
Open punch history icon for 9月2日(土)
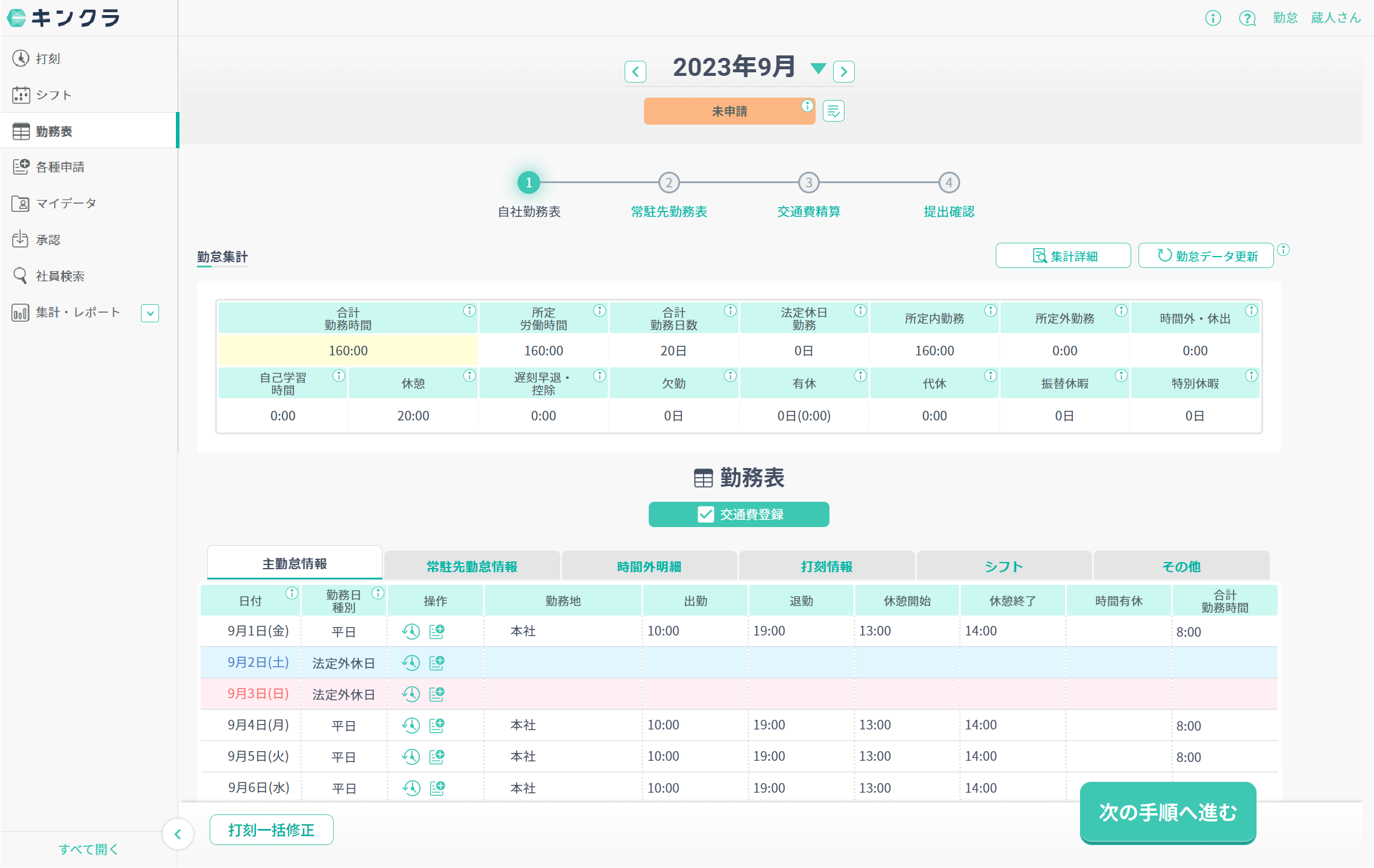411,663
